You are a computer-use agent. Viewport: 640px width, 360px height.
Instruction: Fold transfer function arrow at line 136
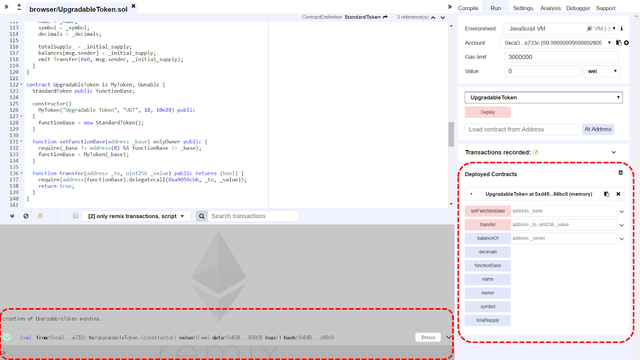tap(22, 173)
